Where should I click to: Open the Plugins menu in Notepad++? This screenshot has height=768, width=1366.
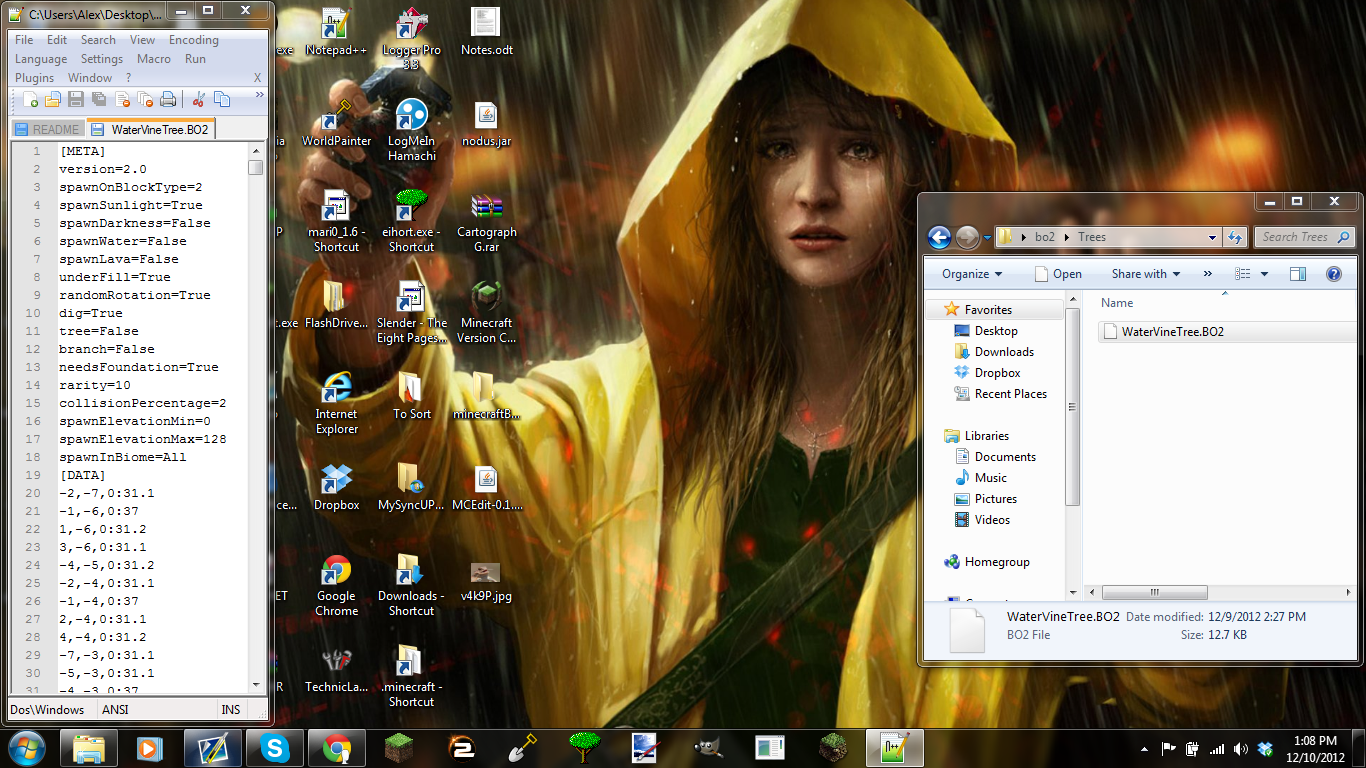pos(35,78)
